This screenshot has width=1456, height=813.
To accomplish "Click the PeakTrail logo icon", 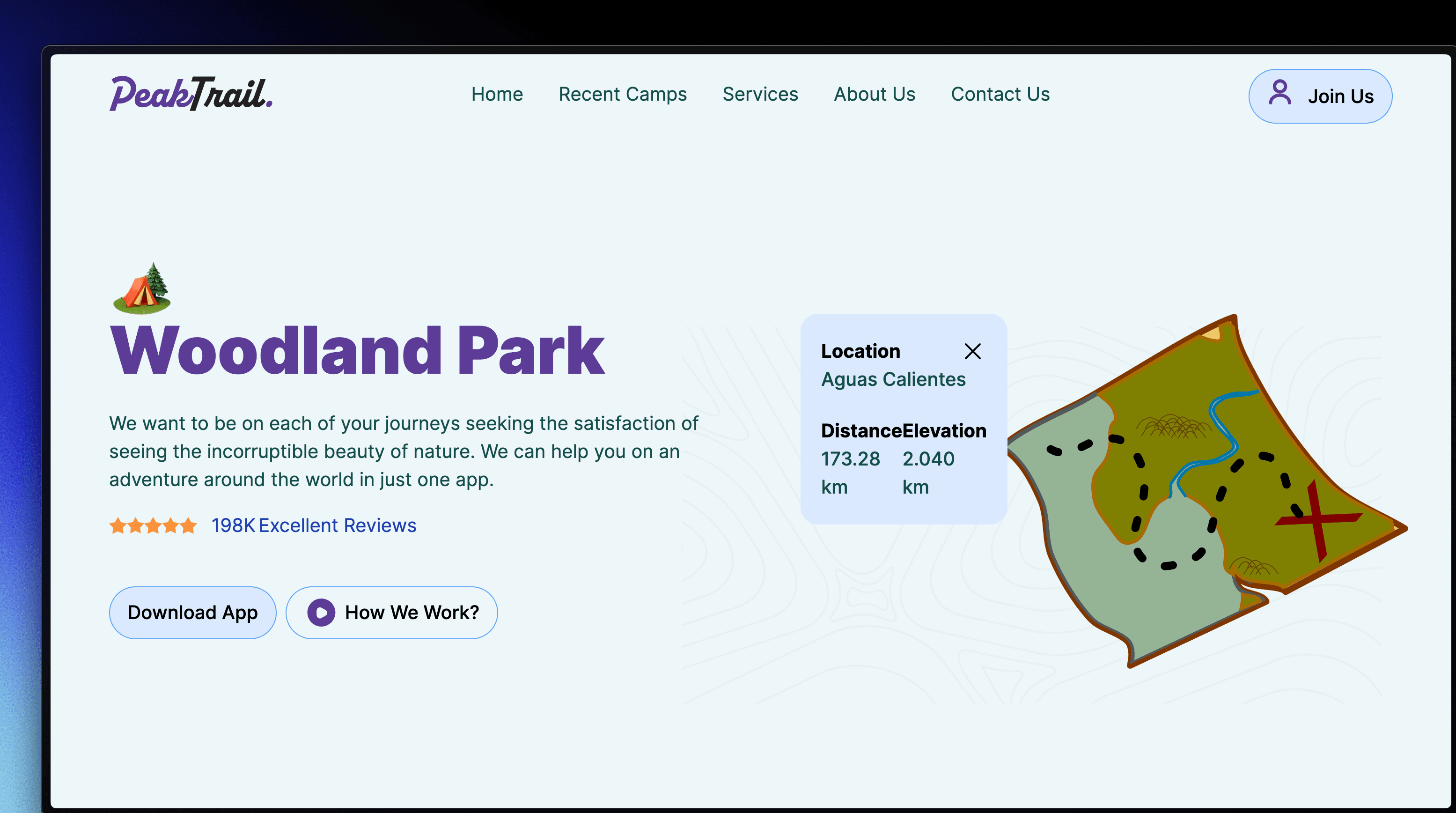I will [x=192, y=94].
